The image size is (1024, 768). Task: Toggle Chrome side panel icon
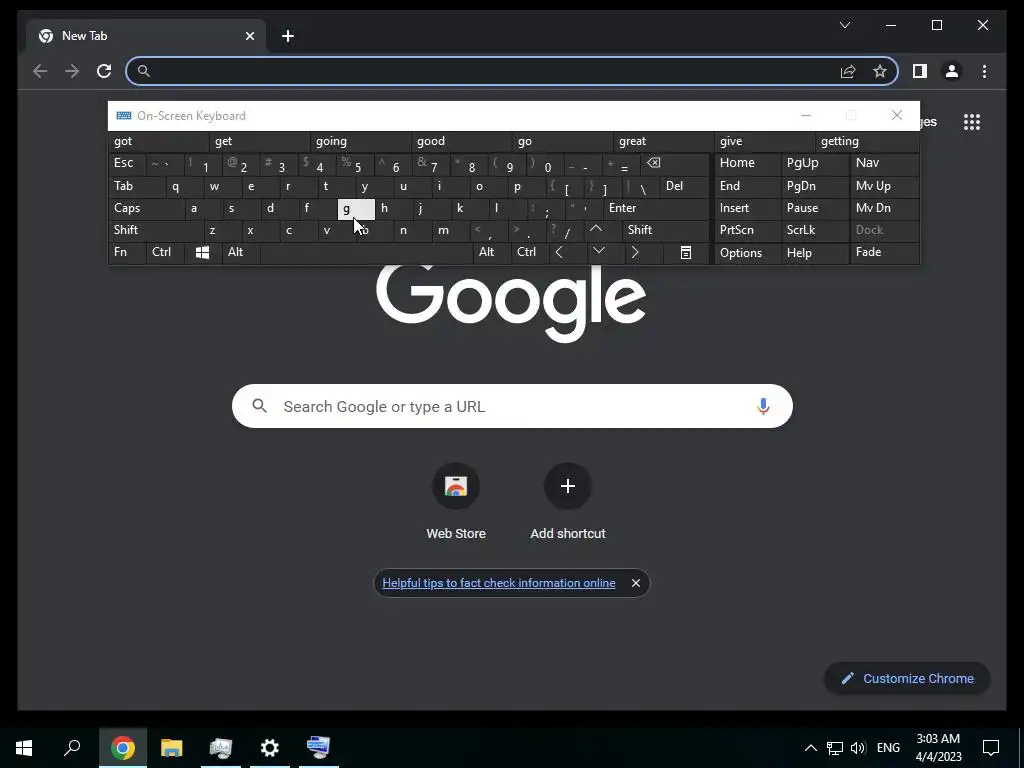point(920,71)
